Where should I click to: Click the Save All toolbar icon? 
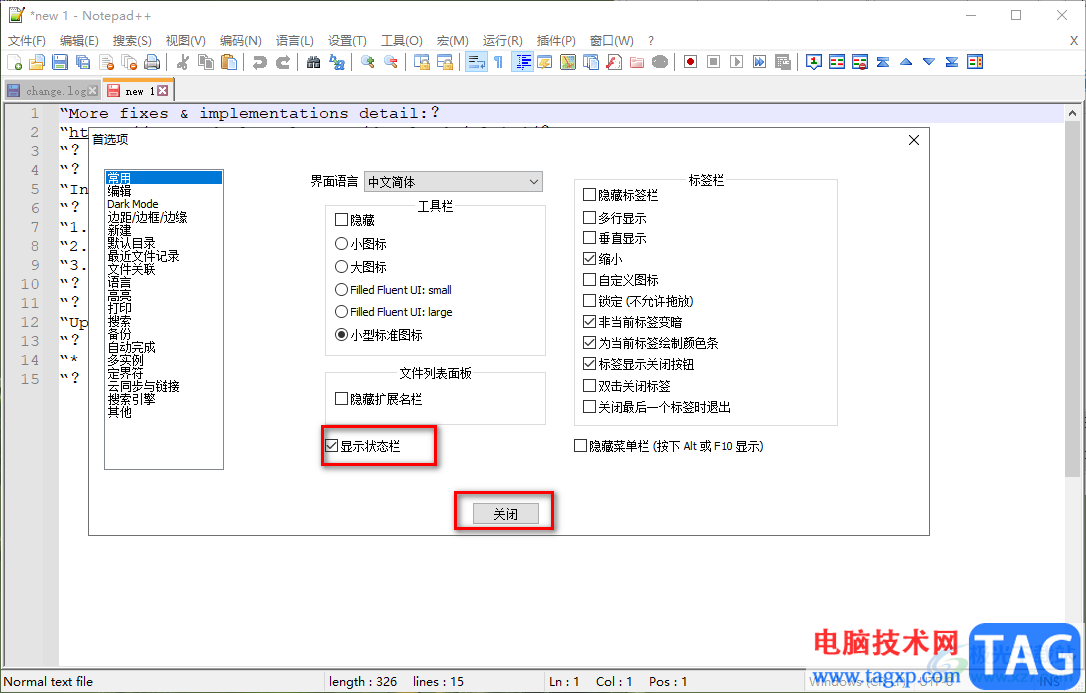(83, 62)
